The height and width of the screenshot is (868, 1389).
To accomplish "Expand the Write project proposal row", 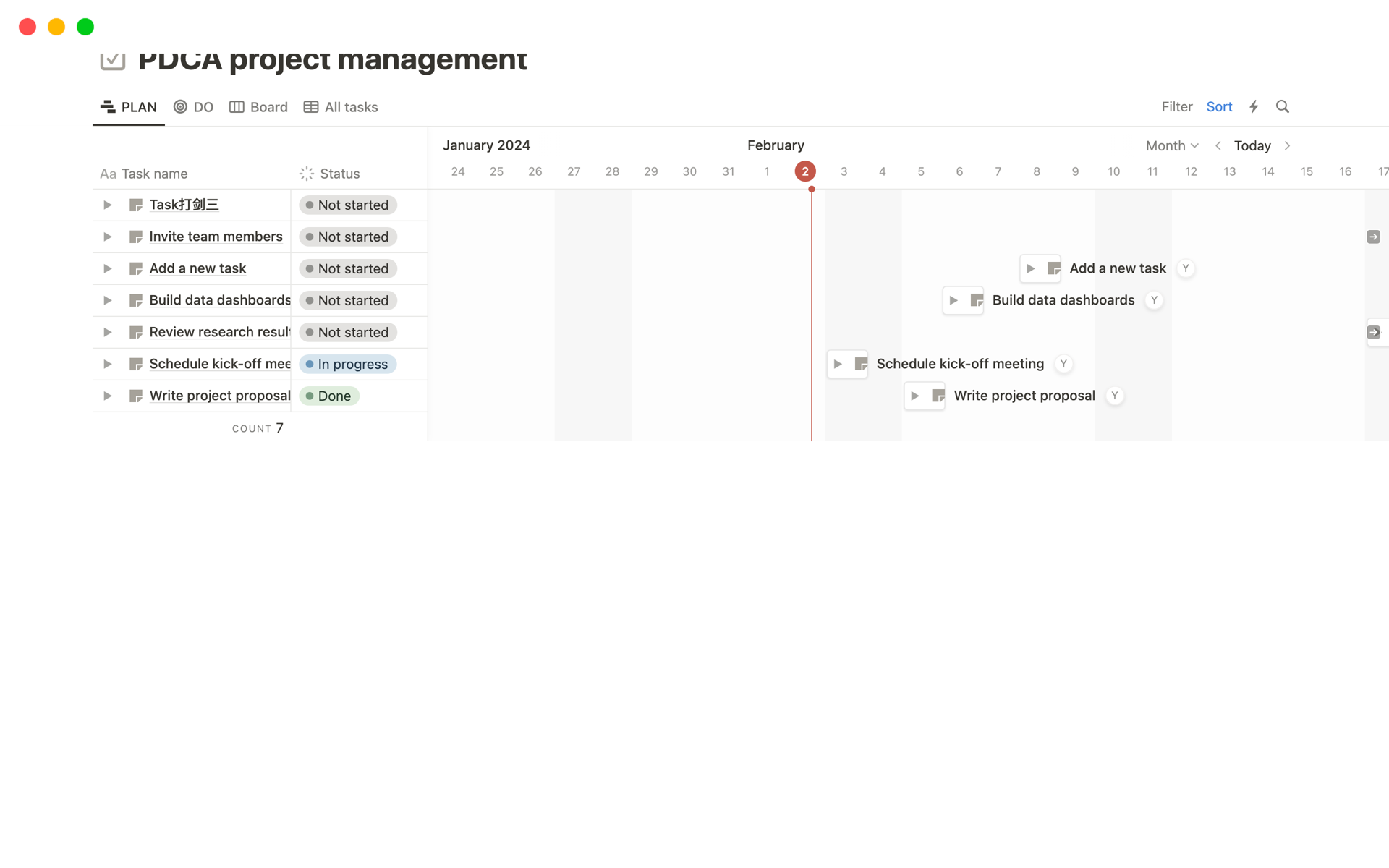I will click(108, 396).
